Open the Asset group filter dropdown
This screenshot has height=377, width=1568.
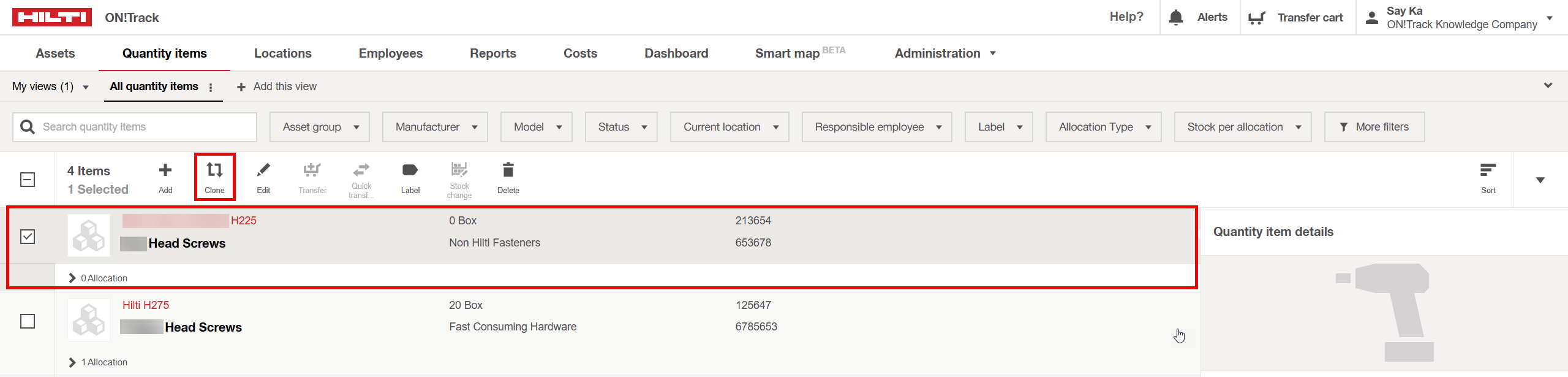point(319,127)
